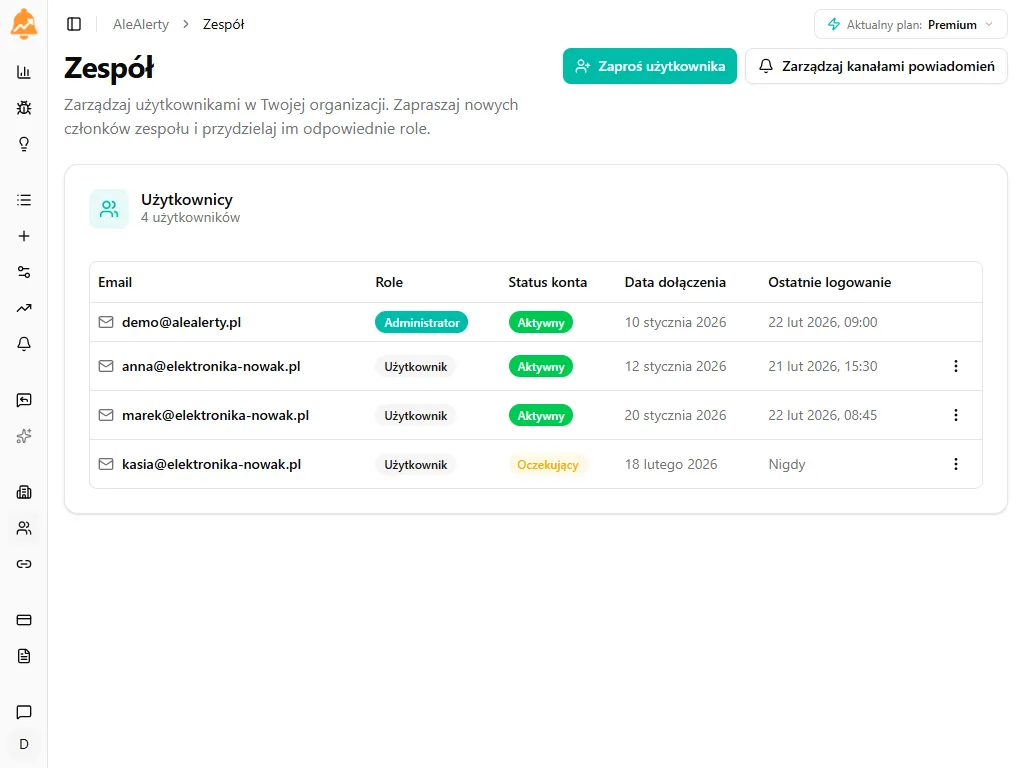This screenshot has height=768, width=1024.
Task: Open the users team sidebar icon
Action: 24,528
